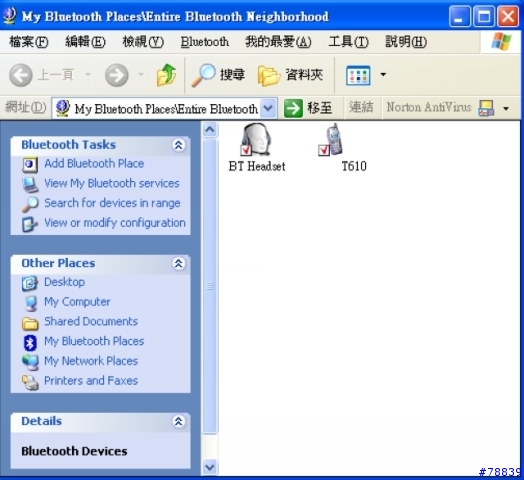This screenshot has width=524, height=480.
Task: Click the Printers and Faxes icon
Action: [30, 382]
